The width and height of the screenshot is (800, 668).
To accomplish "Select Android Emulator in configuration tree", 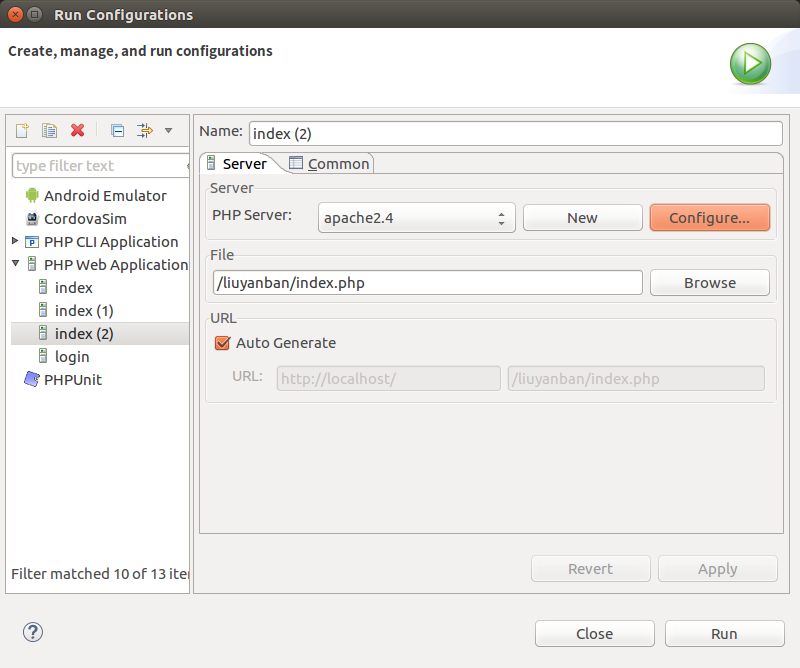I will (x=104, y=196).
